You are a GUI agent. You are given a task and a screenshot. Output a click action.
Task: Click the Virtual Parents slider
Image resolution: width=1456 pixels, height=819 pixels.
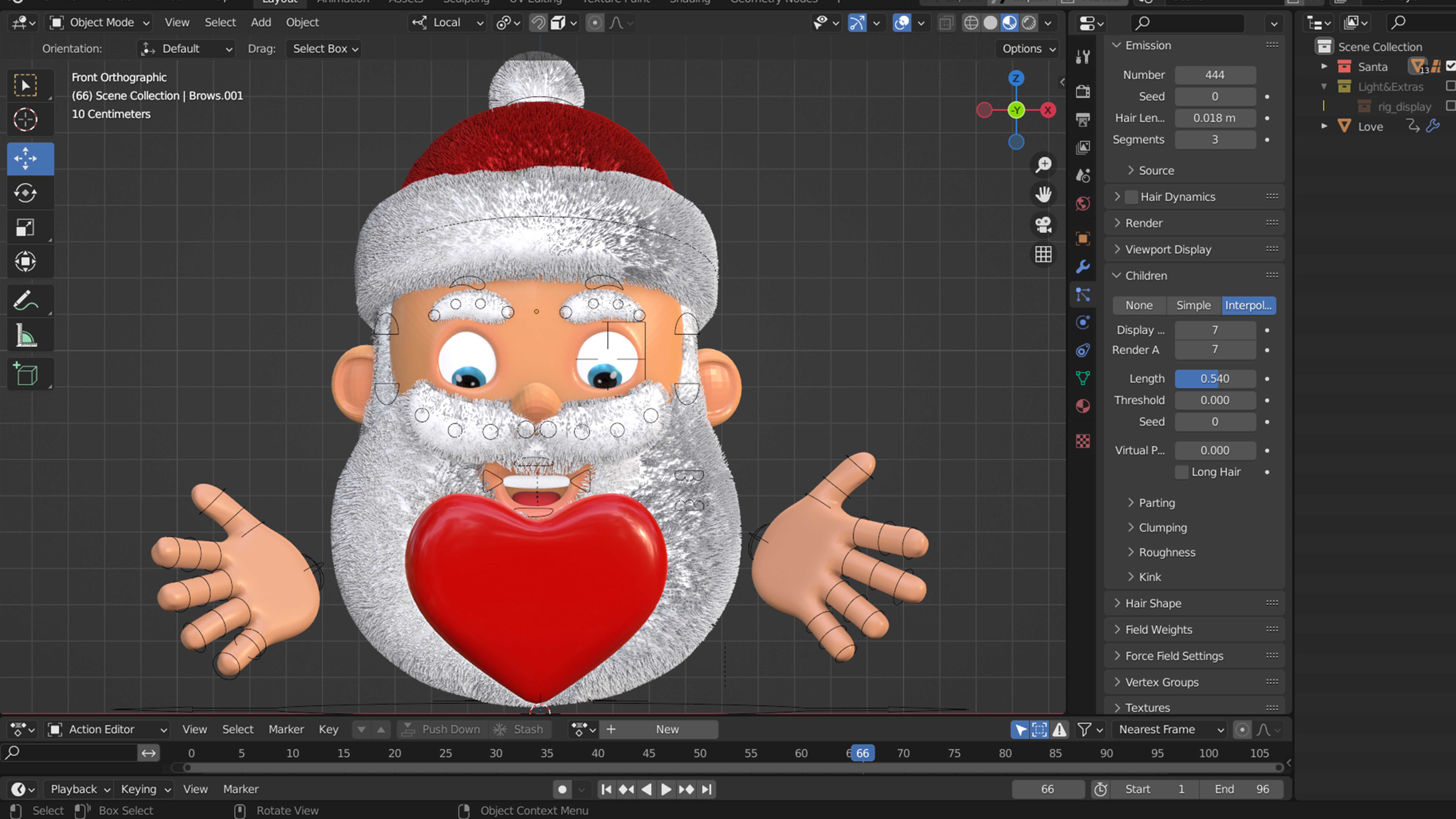point(1215,450)
